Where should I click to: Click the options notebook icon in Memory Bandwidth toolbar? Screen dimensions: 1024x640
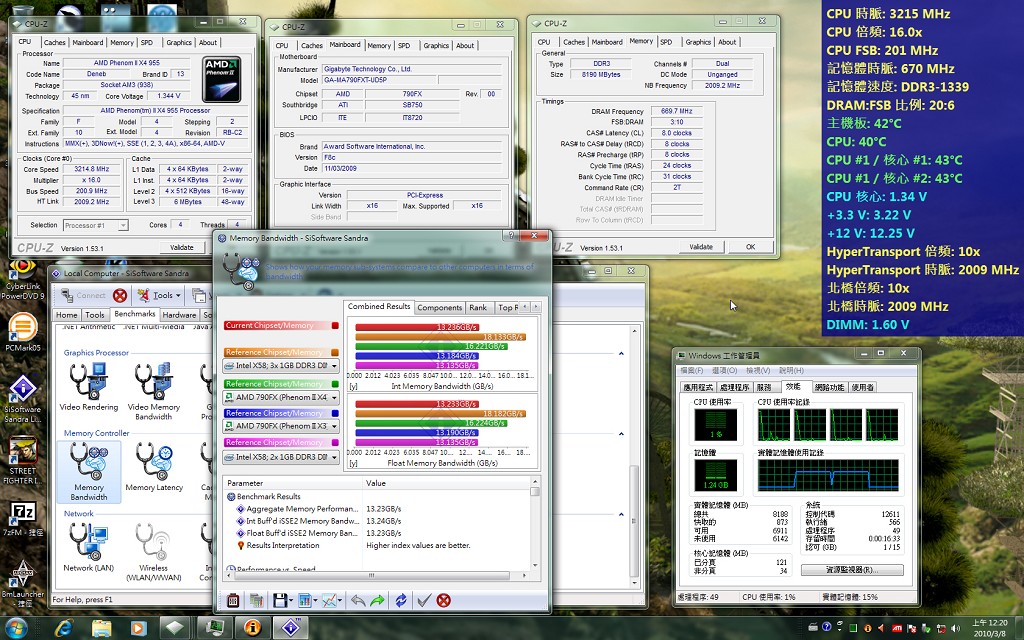tap(232, 600)
